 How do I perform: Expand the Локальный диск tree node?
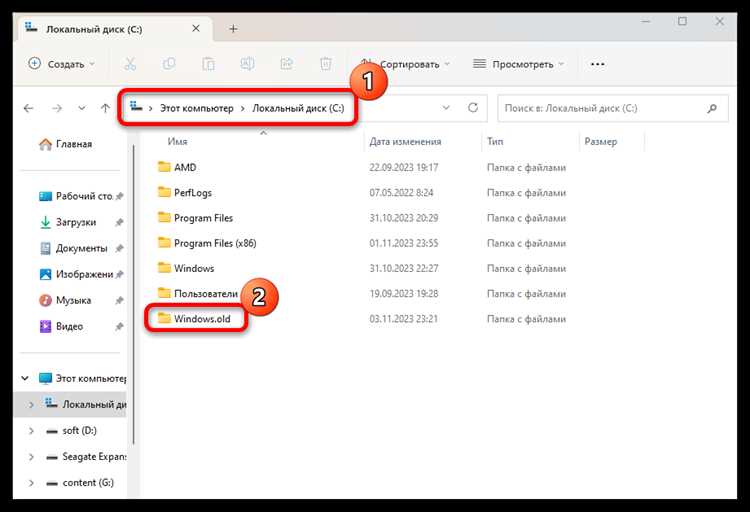pos(31,405)
